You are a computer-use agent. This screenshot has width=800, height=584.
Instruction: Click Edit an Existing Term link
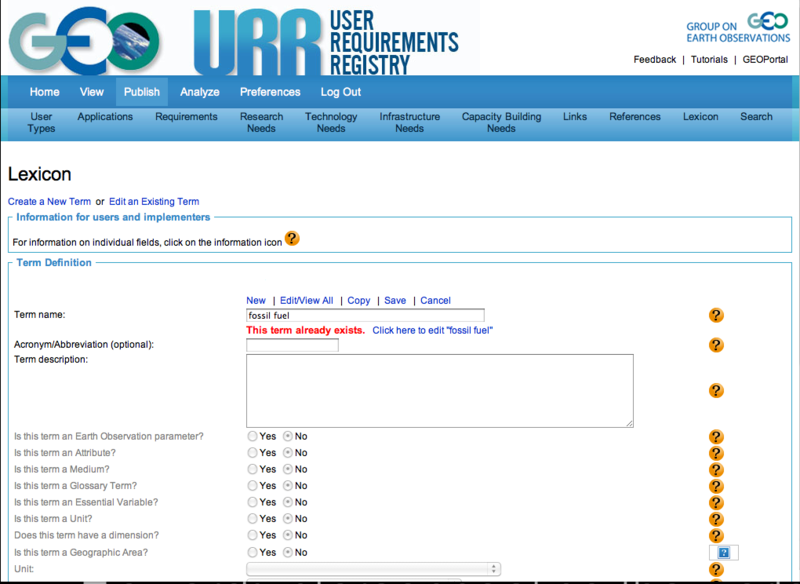tap(154, 201)
